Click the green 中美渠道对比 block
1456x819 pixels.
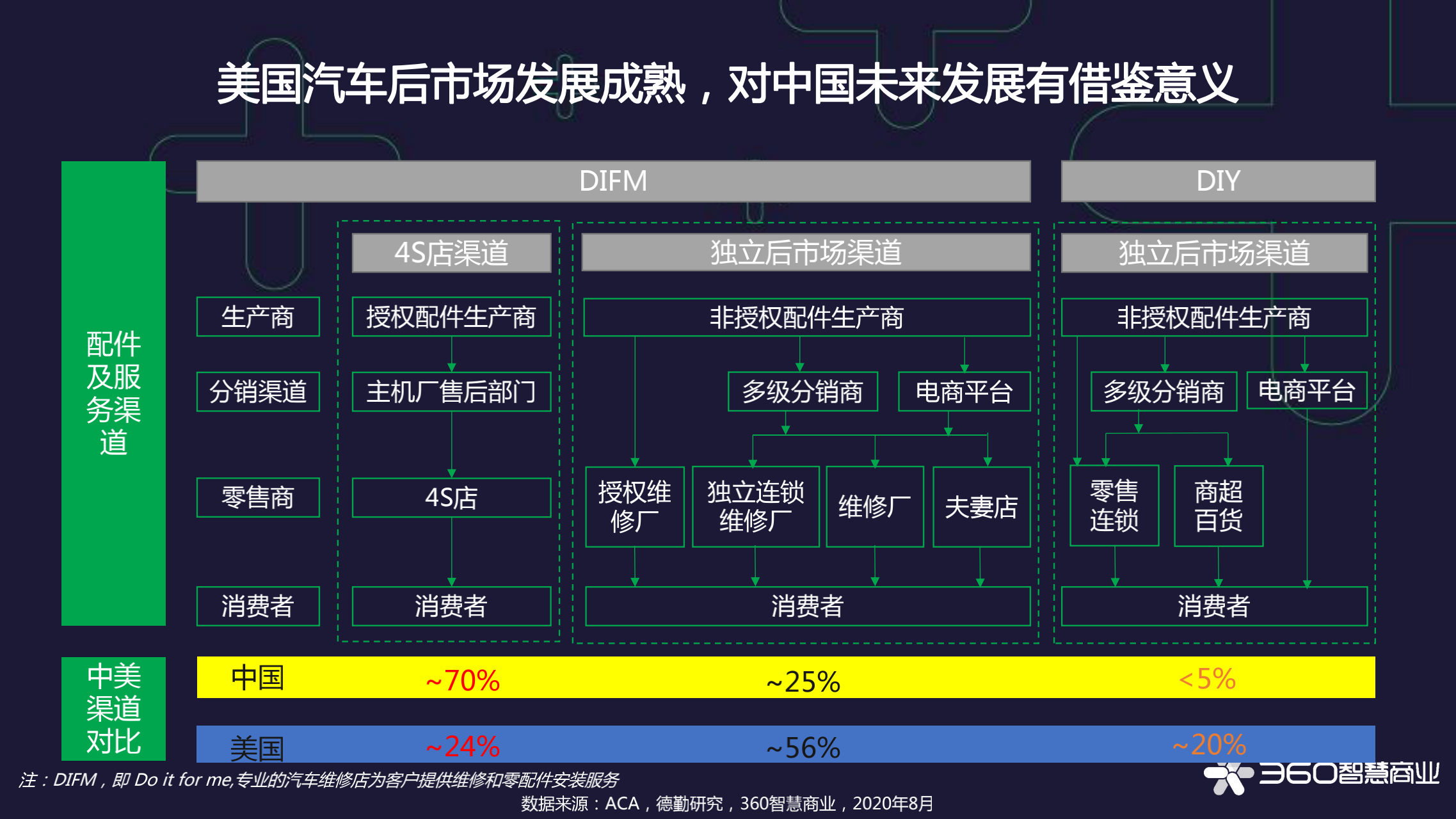pyautogui.click(x=113, y=708)
